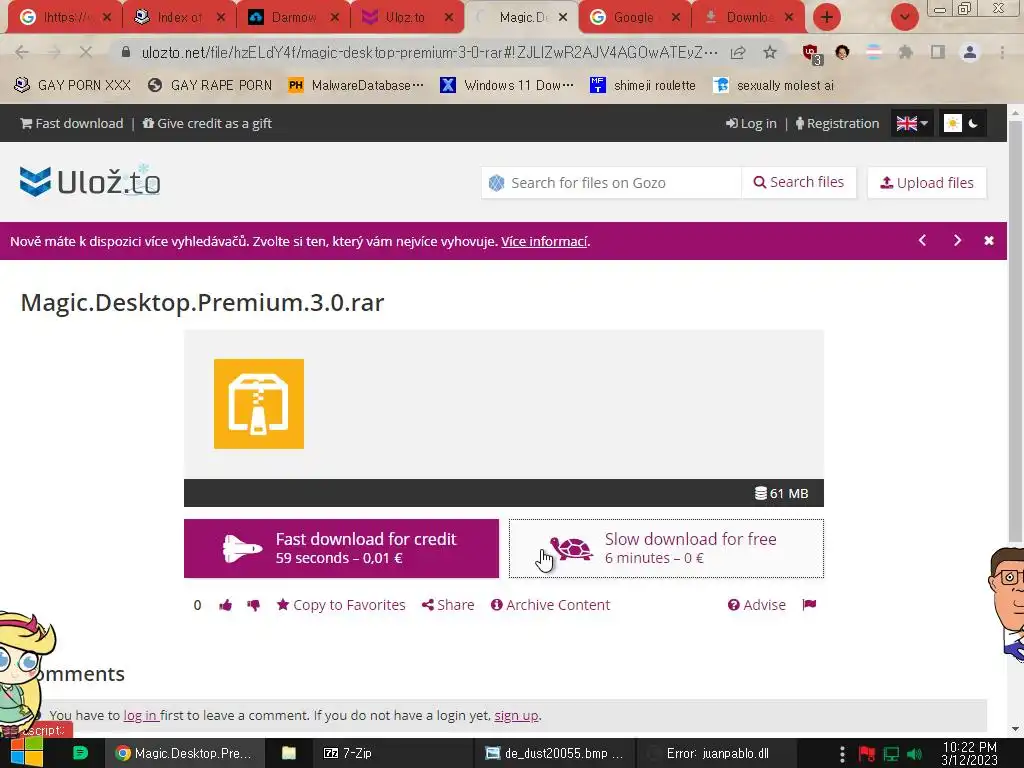This screenshot has height=768, width=1024.
Task: Open shimeji roulette bookmark
Action: click(643, 85)
